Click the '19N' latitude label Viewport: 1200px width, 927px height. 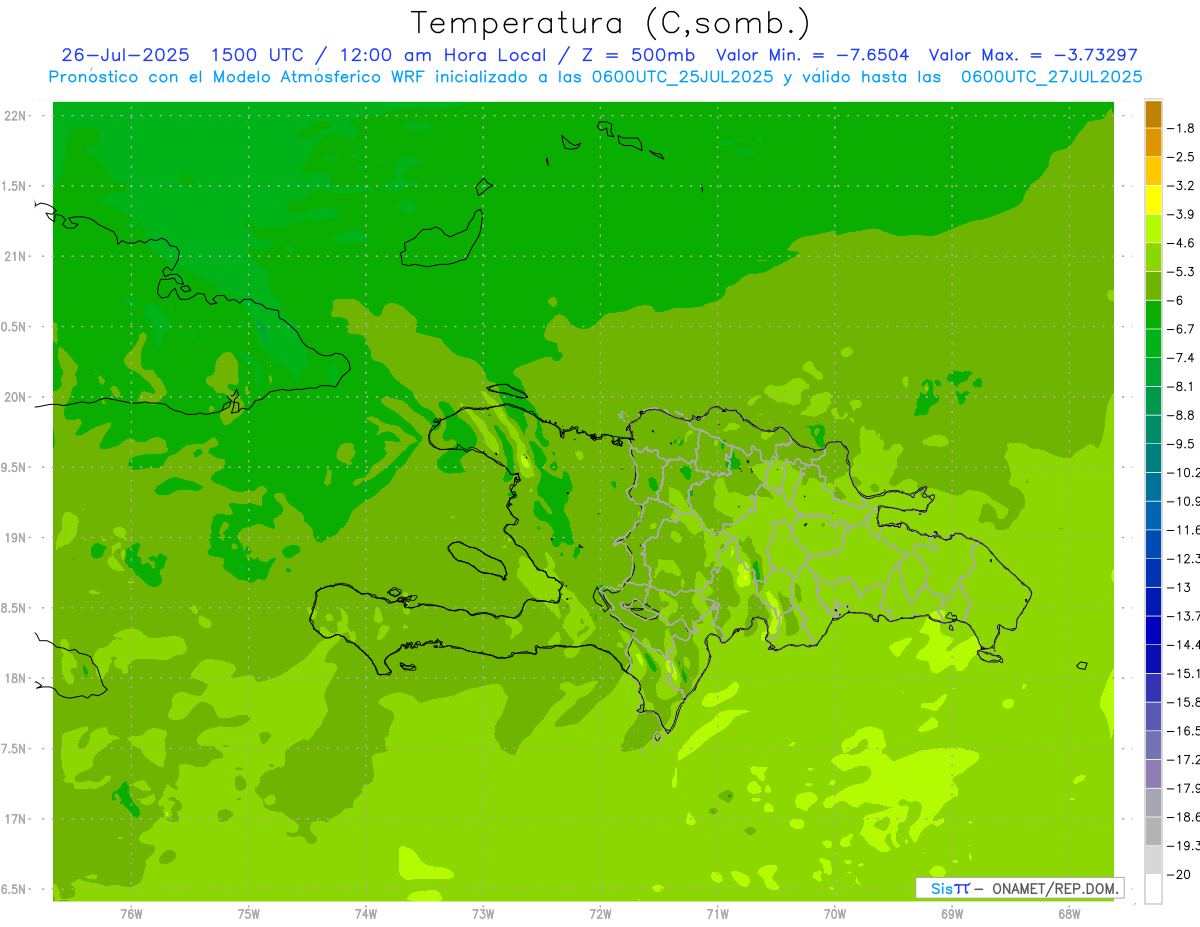point(15,538)
